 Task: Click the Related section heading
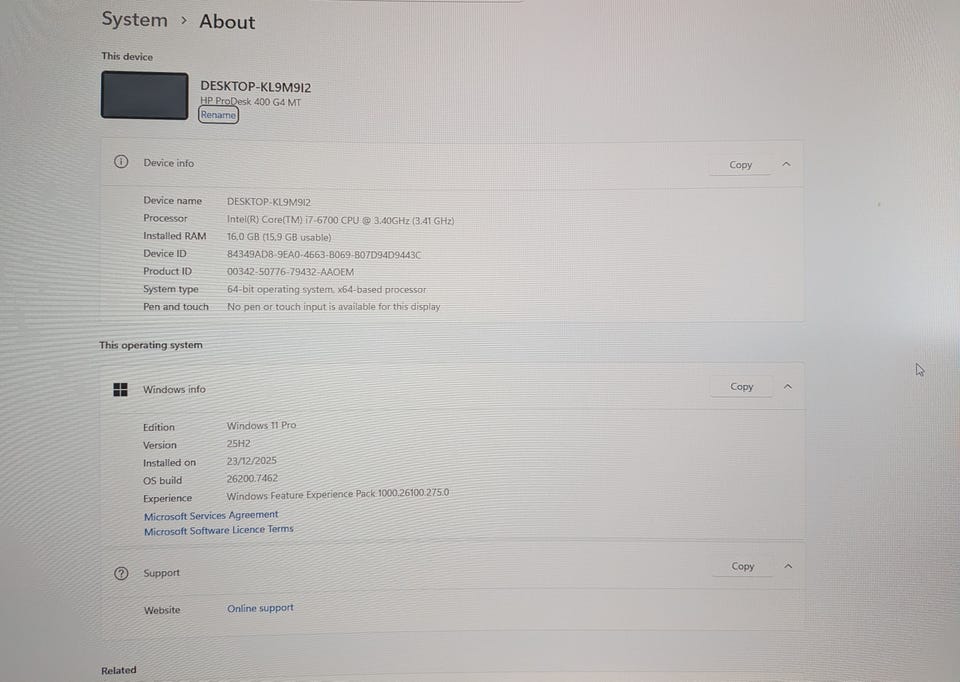119,670
